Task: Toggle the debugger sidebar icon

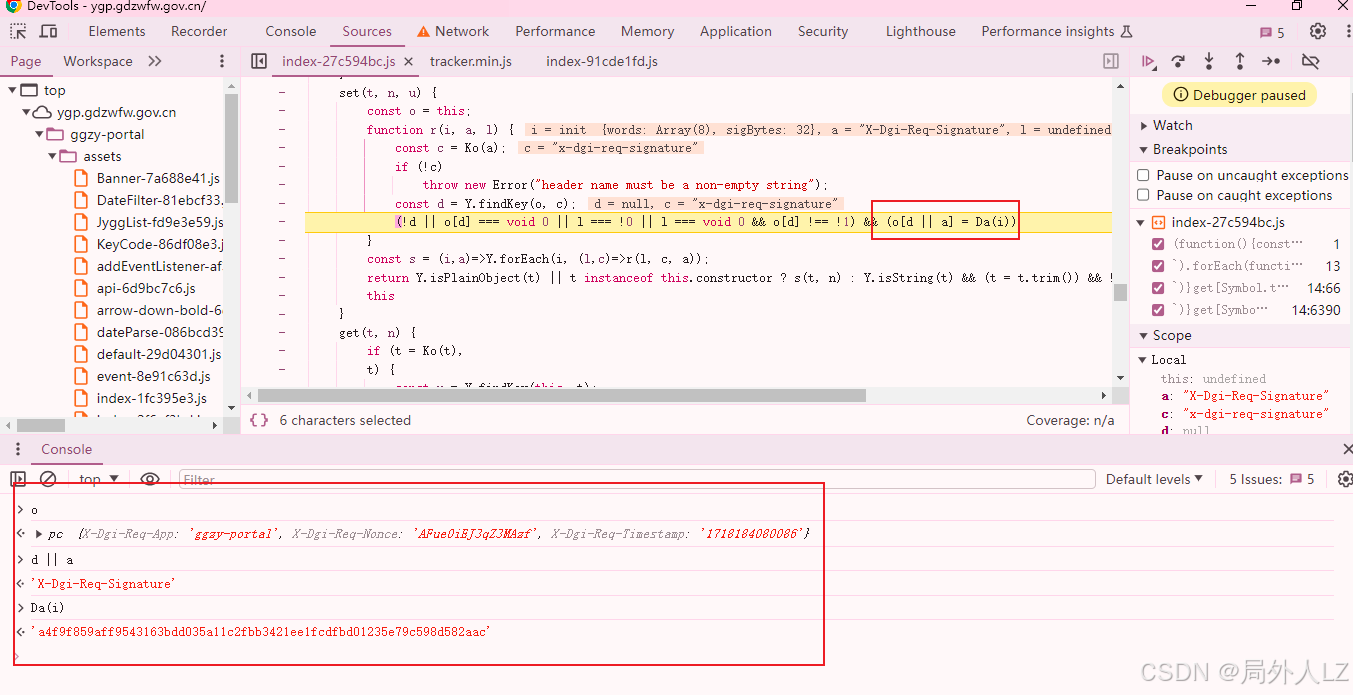Action: (1111, 61)
